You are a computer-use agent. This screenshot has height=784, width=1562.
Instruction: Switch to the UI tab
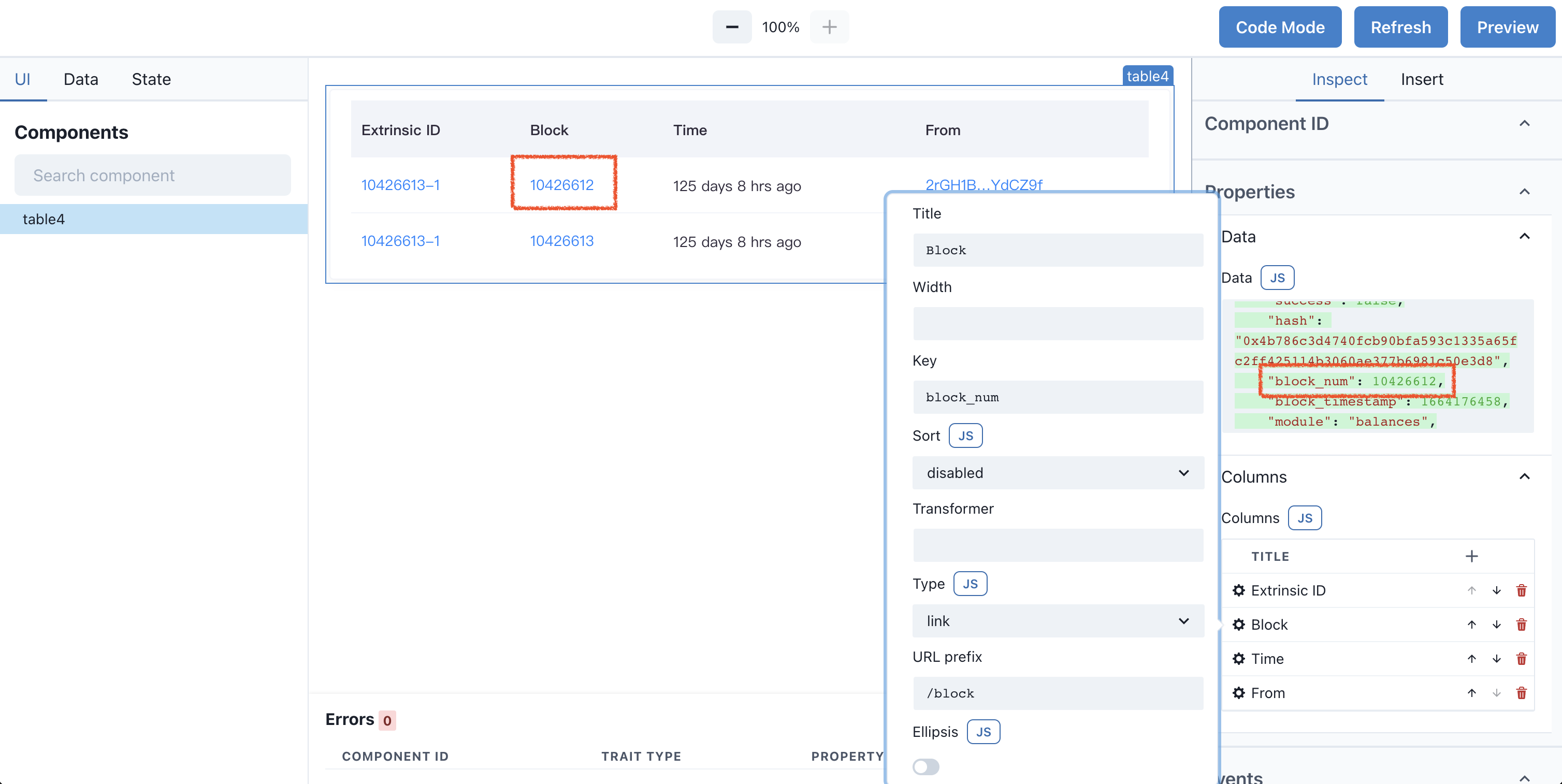click(22, 79)
